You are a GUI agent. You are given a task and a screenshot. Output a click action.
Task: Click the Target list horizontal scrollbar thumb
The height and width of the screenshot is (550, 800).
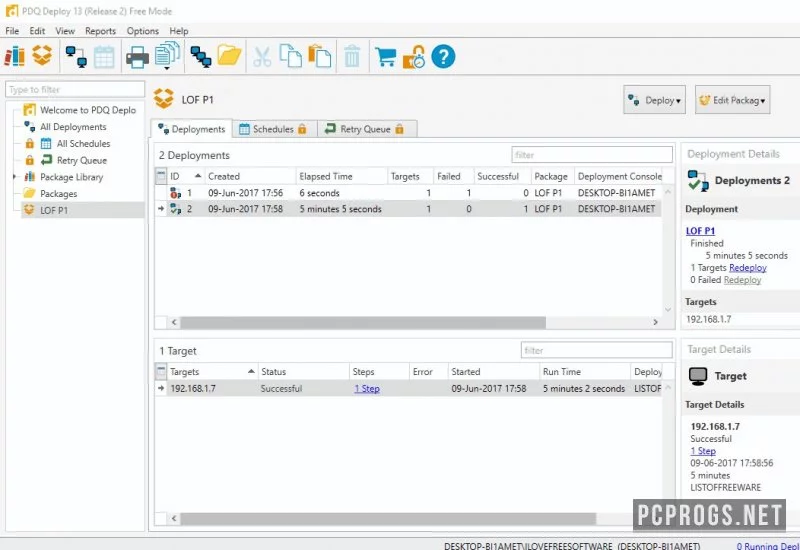[x=388, y=518]
